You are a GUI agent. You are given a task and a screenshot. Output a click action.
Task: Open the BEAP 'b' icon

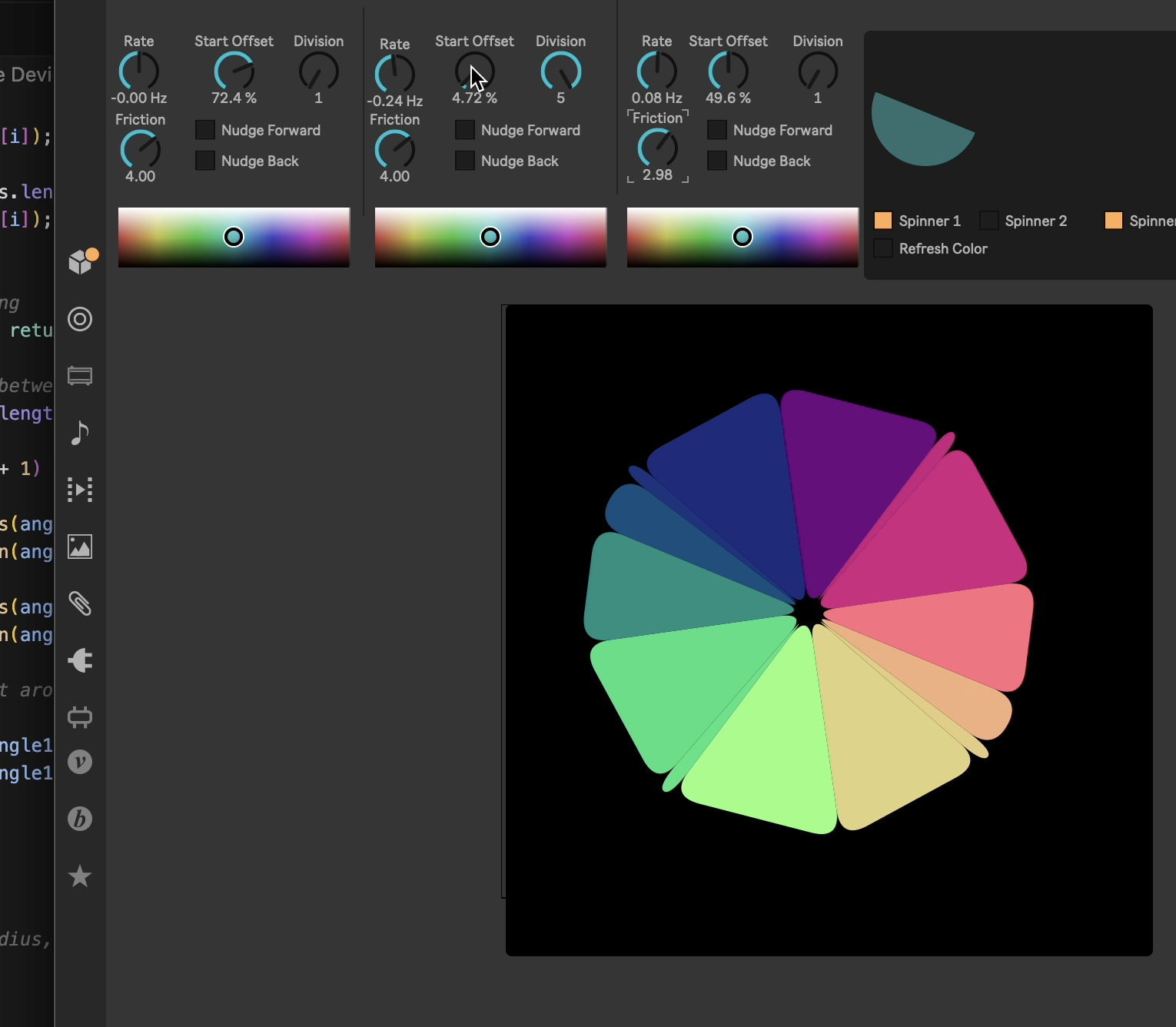coord(80,819)
